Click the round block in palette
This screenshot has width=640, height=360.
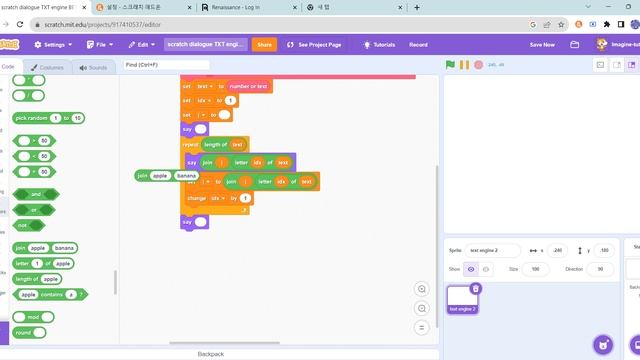[x=29, y=333]
